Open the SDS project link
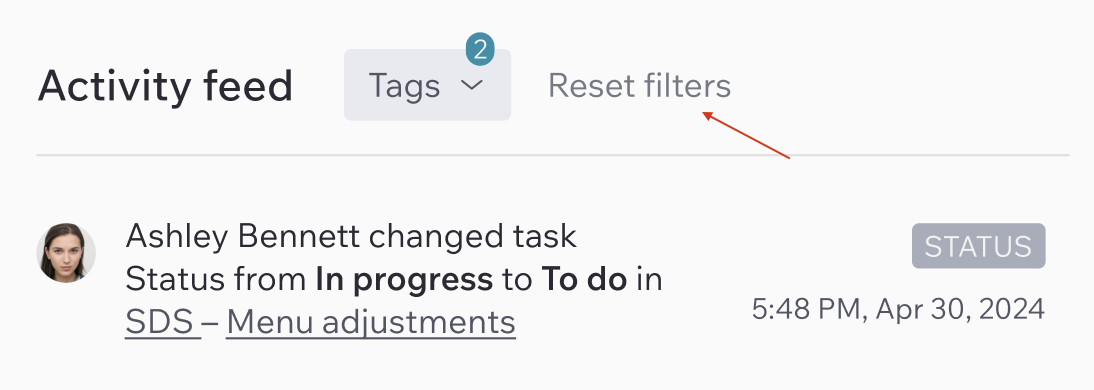 point(160,322)
